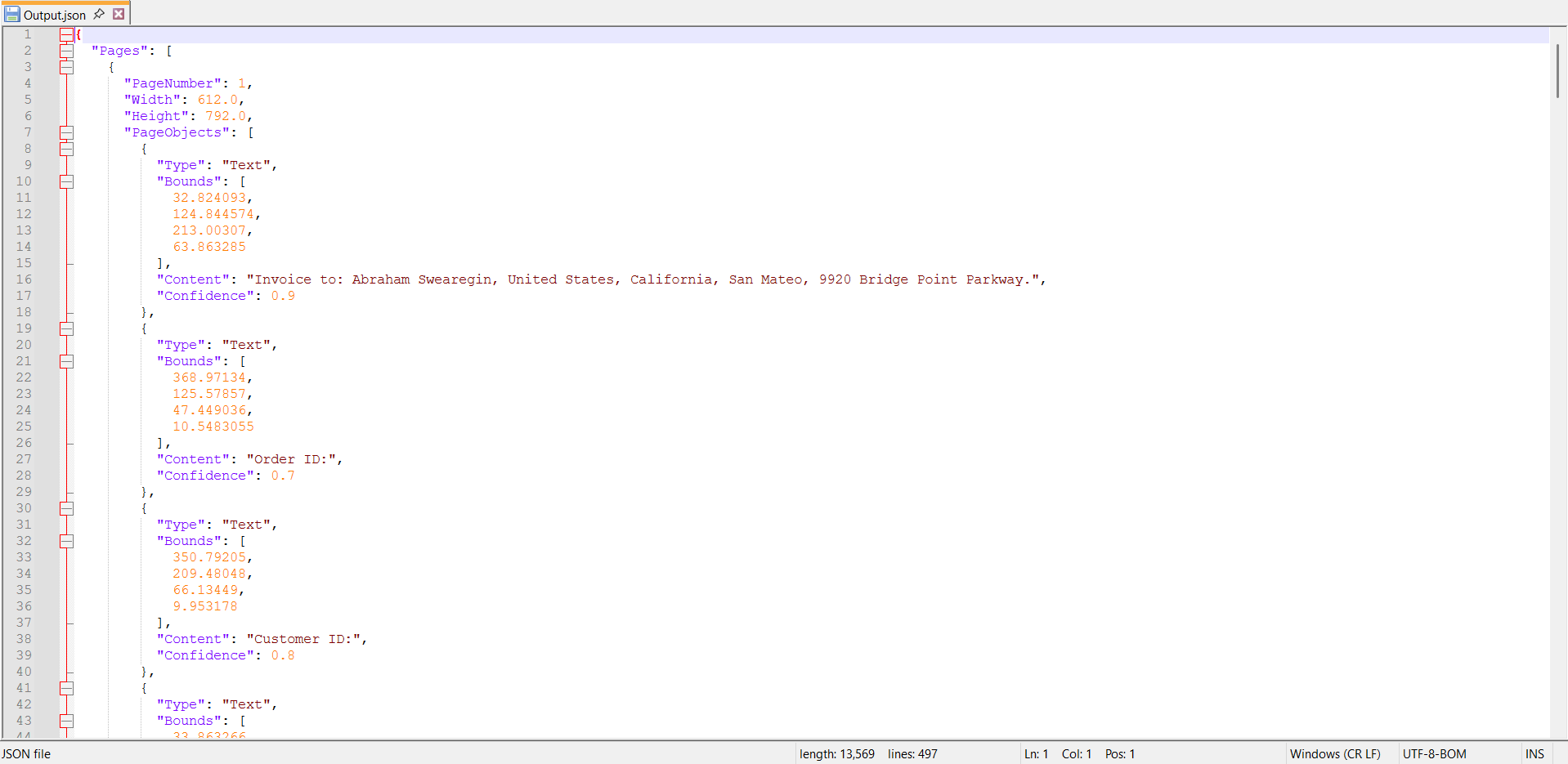The width and height of the screenshot is (1568, 764).
Task: Click the Height value 792.0
Action: [x=226, y=116]
